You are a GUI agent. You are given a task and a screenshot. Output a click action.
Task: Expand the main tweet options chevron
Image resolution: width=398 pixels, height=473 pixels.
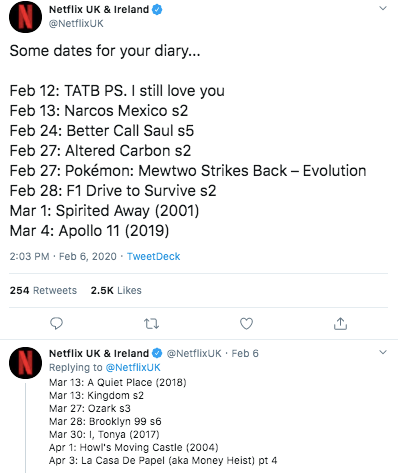coord(383,8)
